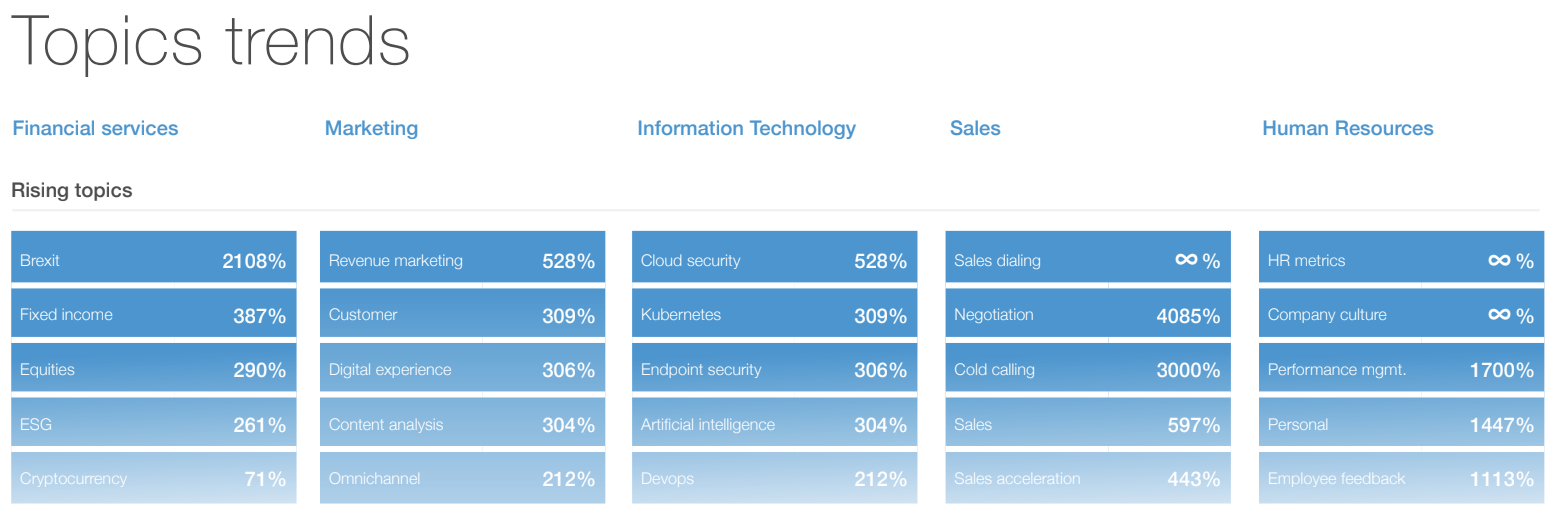Go to the Sales category heading
The width and height of the screenshot is (1560, 524).
coord(975,129)
